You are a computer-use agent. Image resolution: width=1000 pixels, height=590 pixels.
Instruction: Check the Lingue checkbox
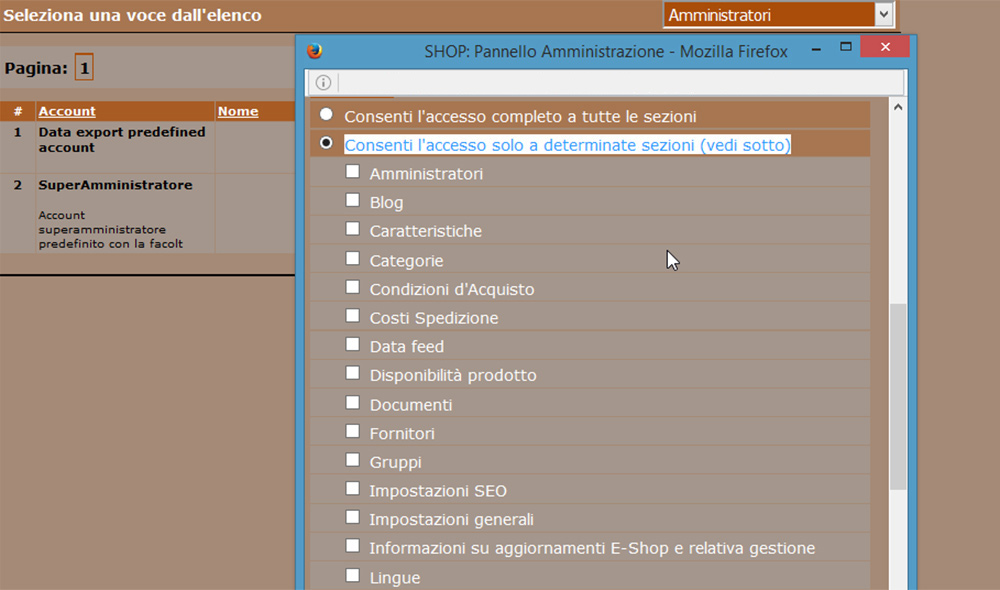[x=353, y=575]
